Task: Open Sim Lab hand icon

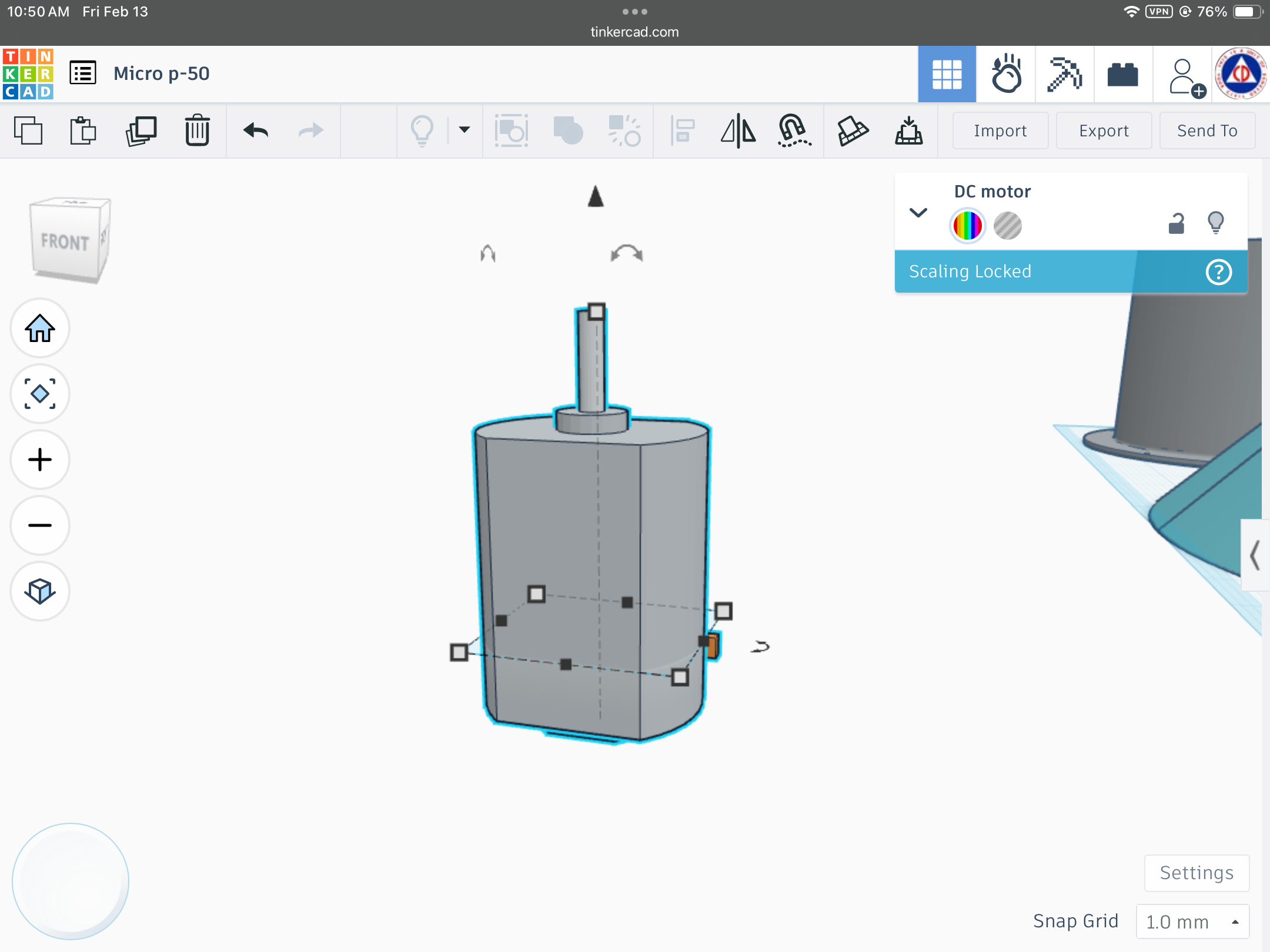Action: point(1006,74)
